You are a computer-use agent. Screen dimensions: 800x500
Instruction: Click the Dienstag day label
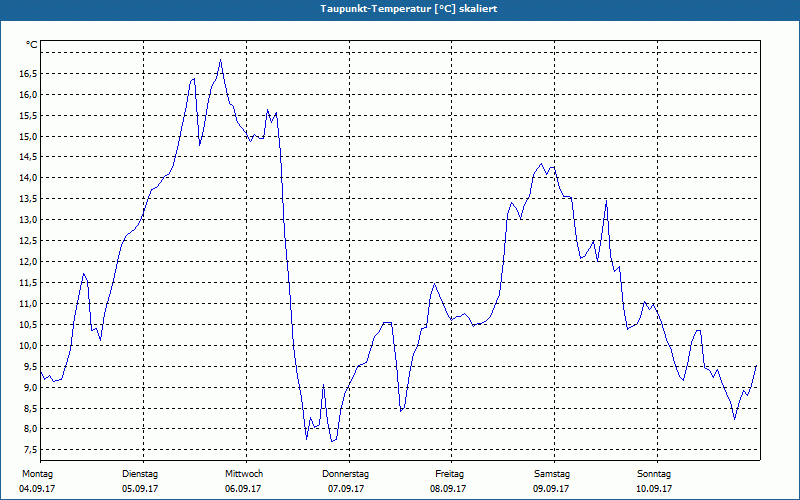click(140, 474)
